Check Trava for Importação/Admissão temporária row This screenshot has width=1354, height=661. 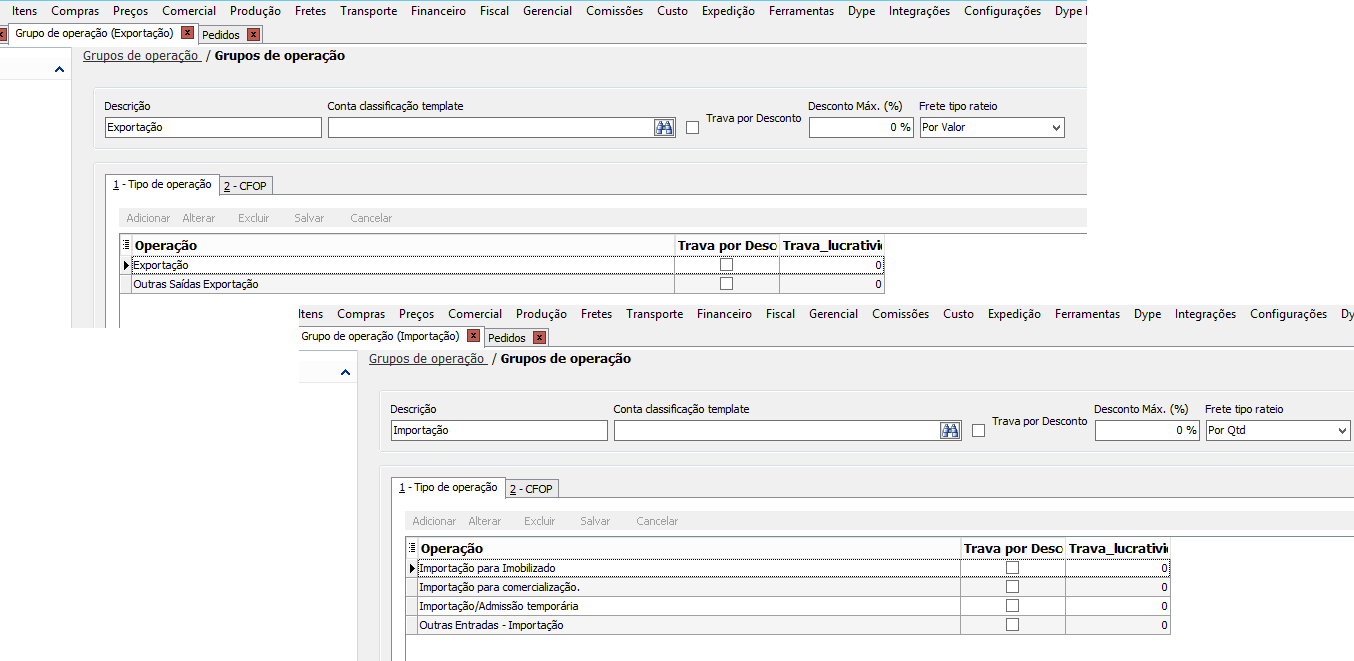pos(1012,606)
